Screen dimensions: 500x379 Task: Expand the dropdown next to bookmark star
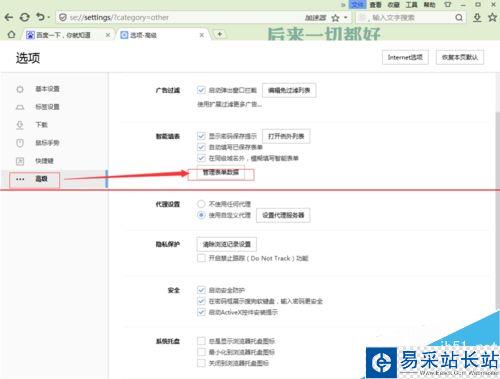point(346,18)
